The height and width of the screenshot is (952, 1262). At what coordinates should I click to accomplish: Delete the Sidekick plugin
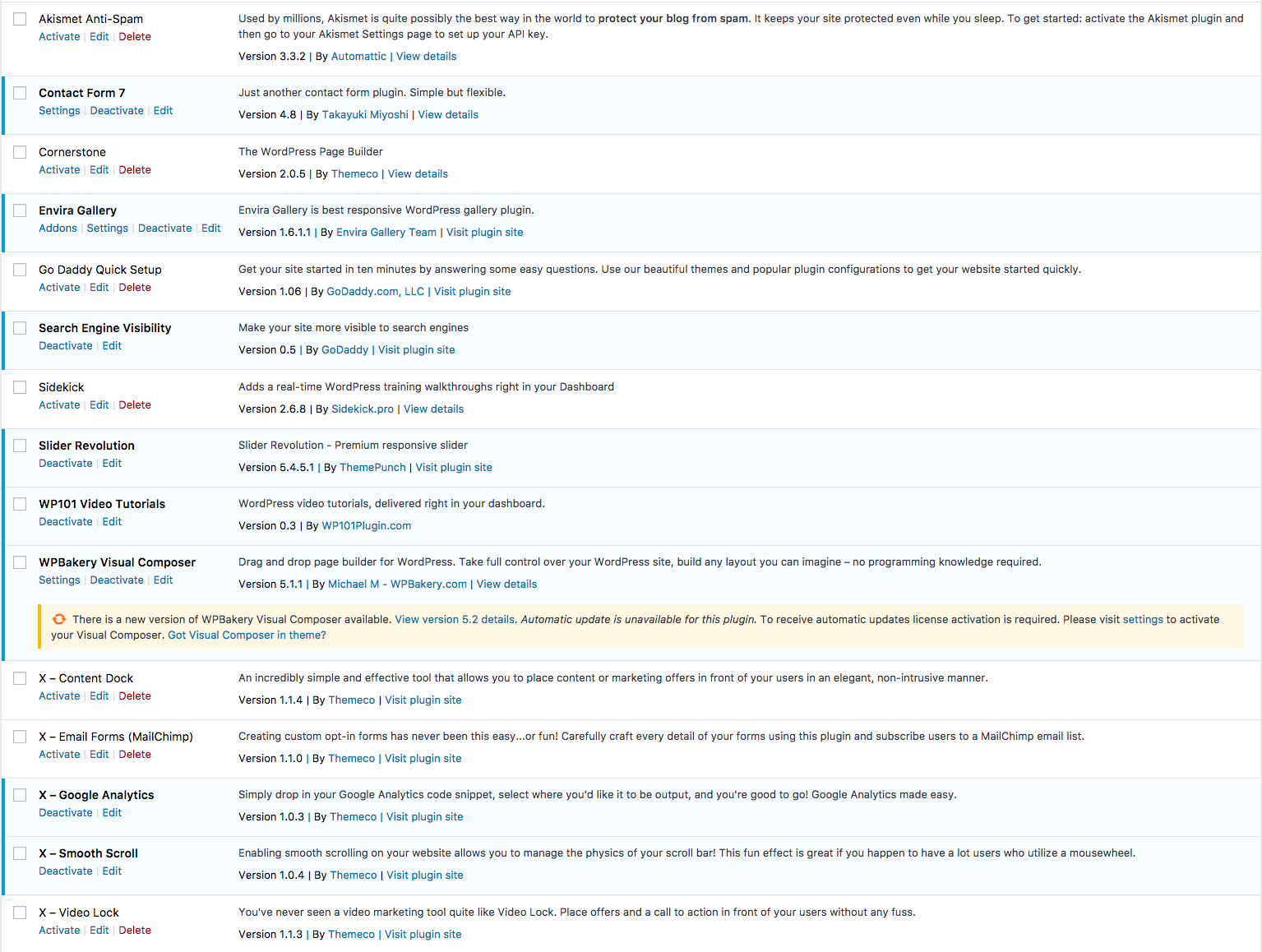click(135, 404)
